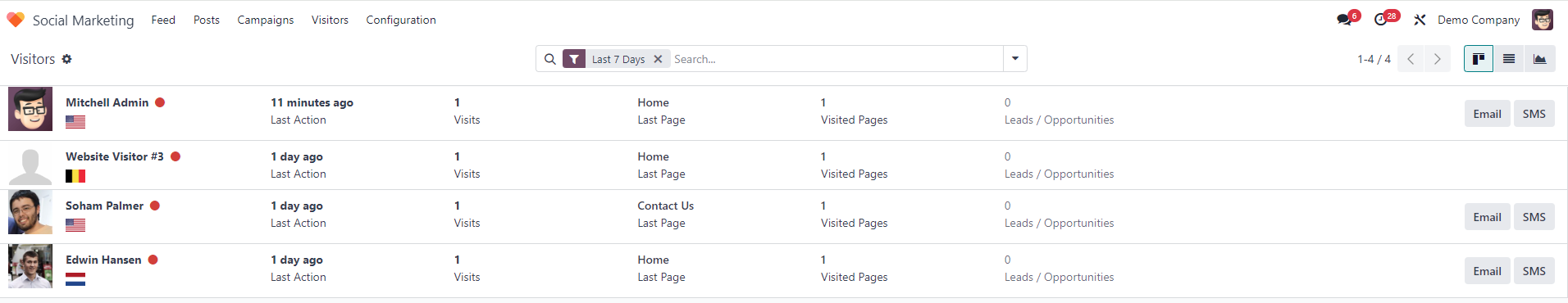The height and width of the screenshot is (303, 1568).
Task: Go to the previous page arrow
Action: coord(1411,59)
